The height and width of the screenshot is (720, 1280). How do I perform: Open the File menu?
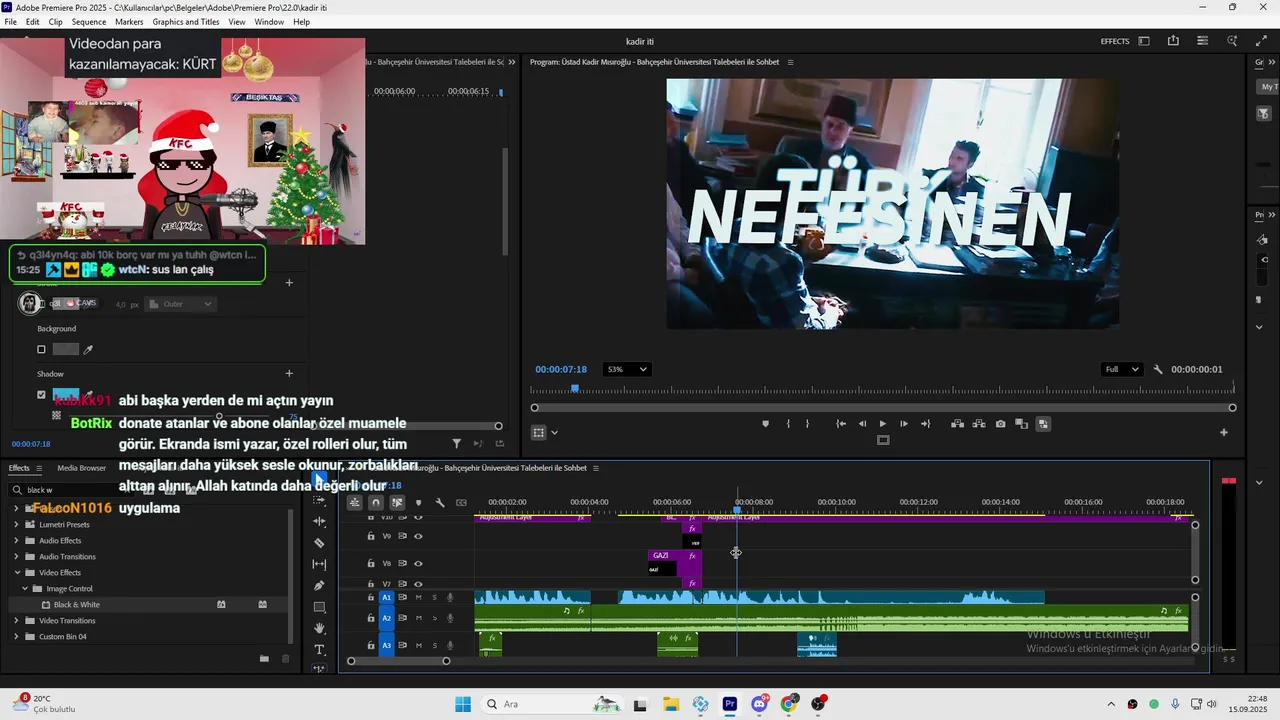pyautogui.click(x=10, y=22)
